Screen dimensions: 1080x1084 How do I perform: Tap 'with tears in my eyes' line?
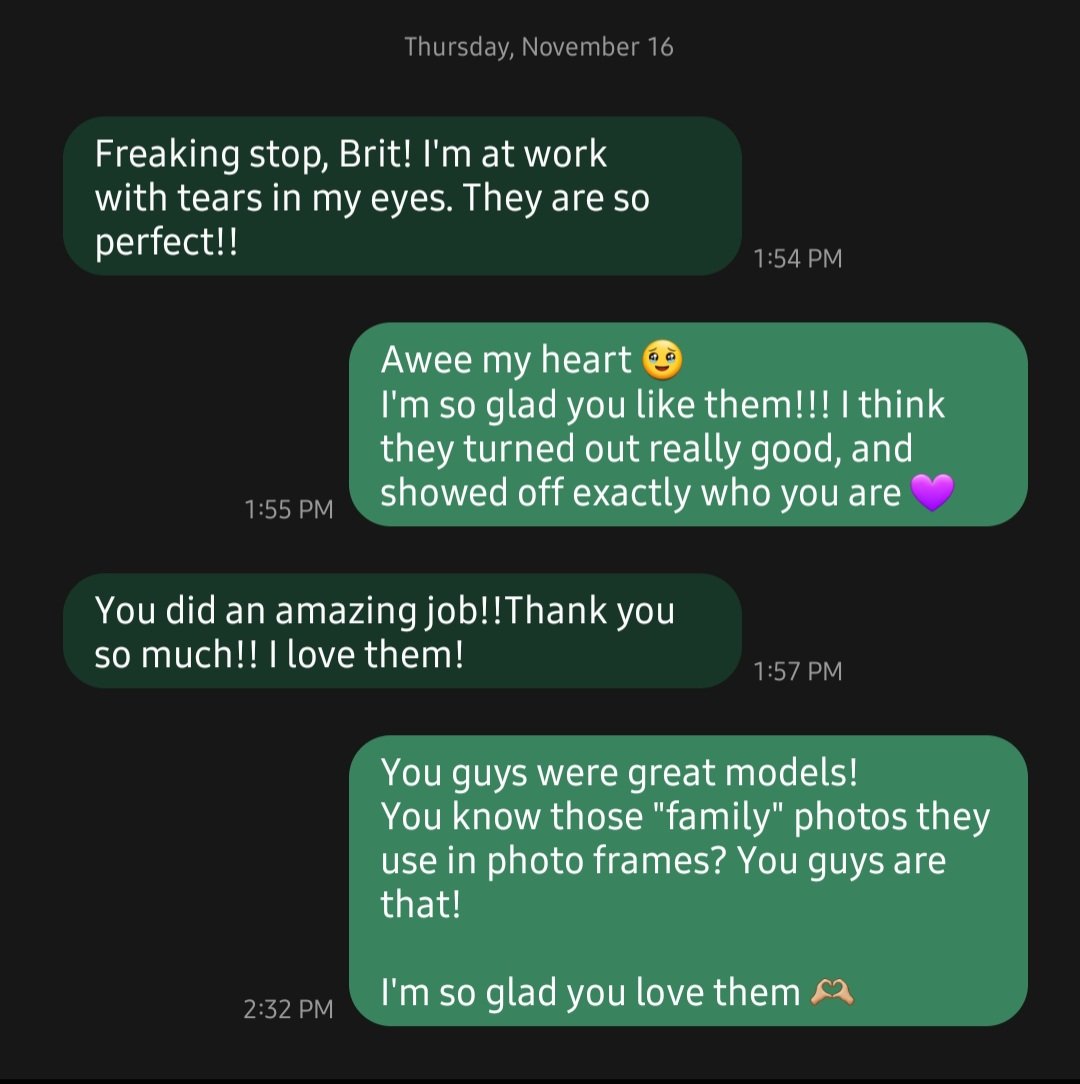click(x=274, y=198)
